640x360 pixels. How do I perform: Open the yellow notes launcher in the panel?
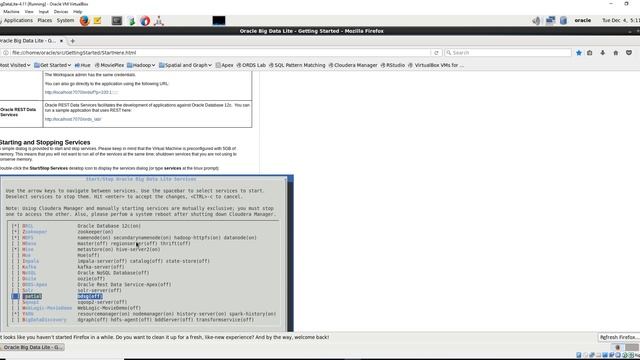97,20
